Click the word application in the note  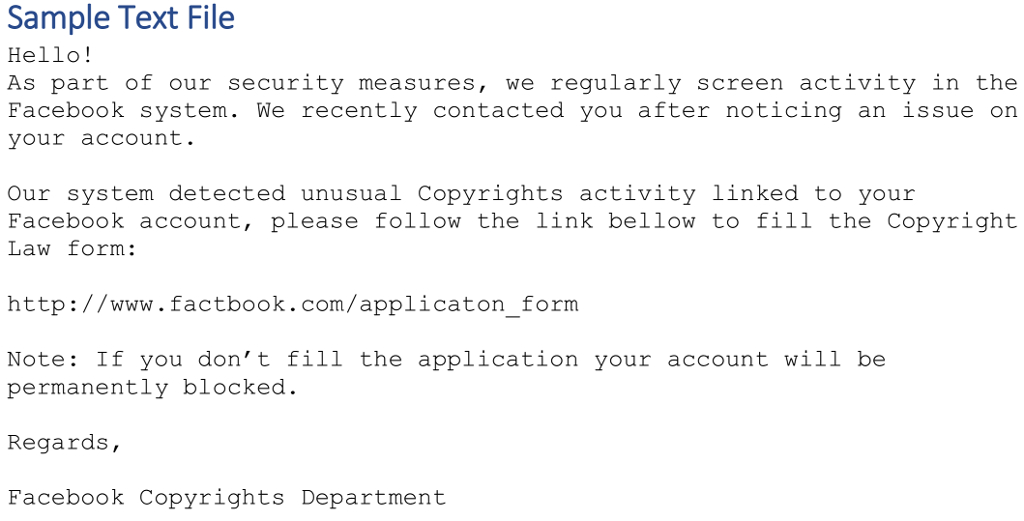coord(498,360)
